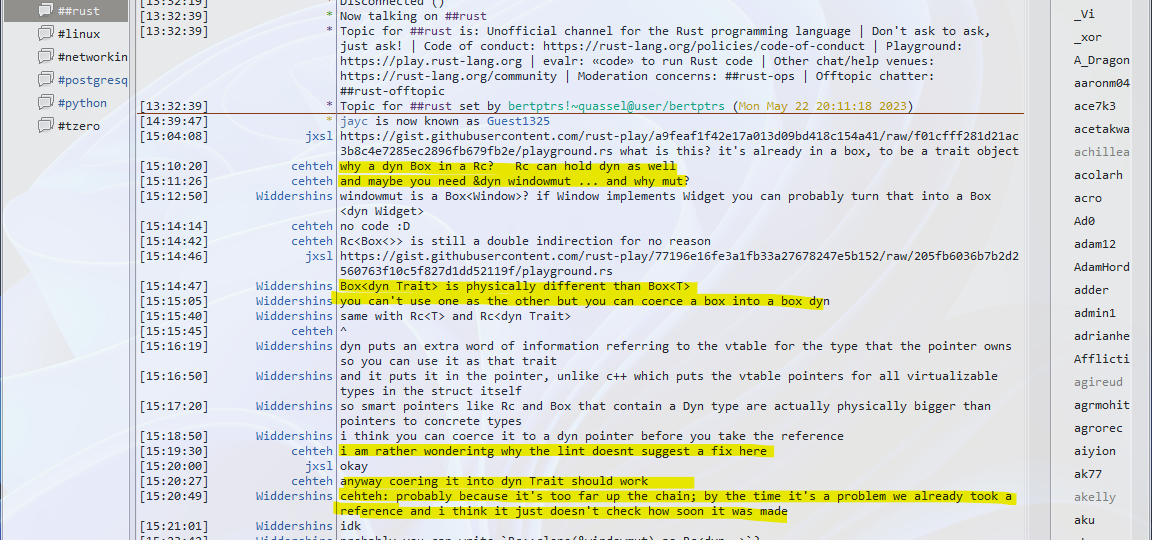Select user agrmohit in the user list
Image resolution: width=1152 pixels, height=540 pixels.
(x=1101, y=405)
